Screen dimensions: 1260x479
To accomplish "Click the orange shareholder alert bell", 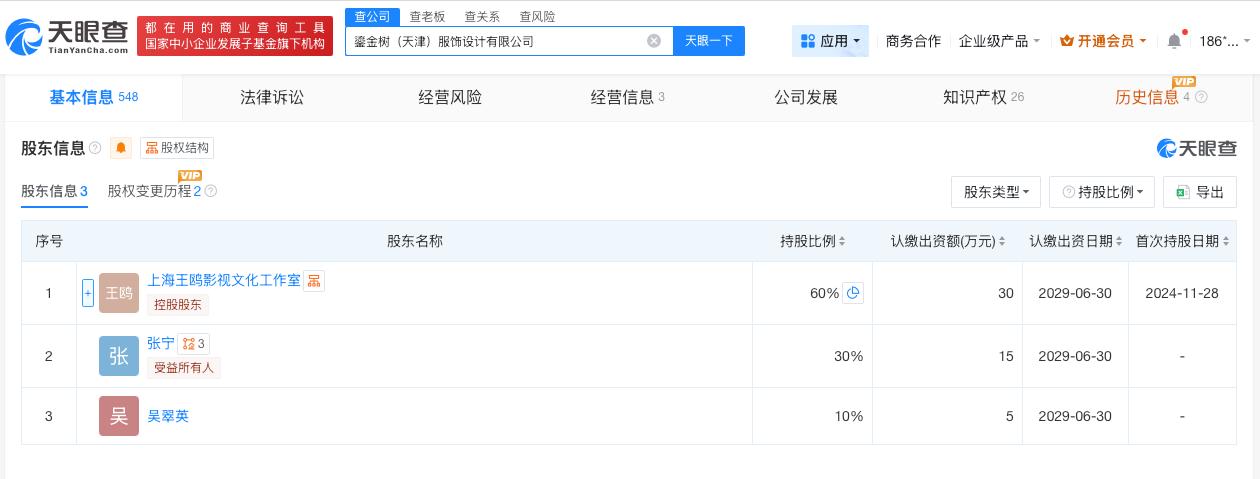I will 121,148.
